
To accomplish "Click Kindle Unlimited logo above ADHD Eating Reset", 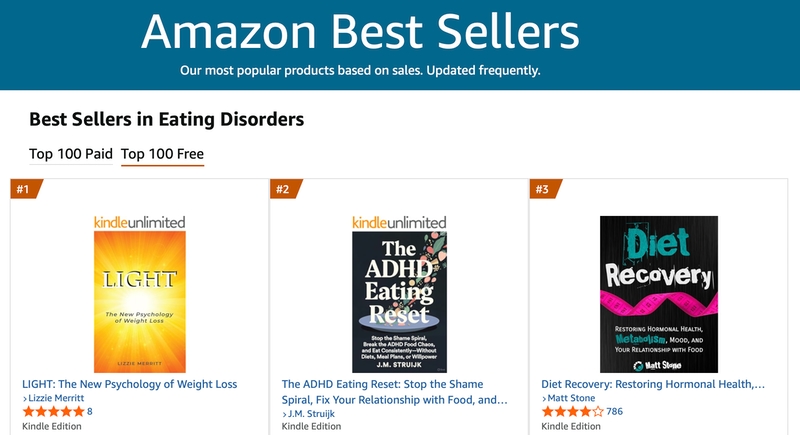I will [x=399, y=220].
